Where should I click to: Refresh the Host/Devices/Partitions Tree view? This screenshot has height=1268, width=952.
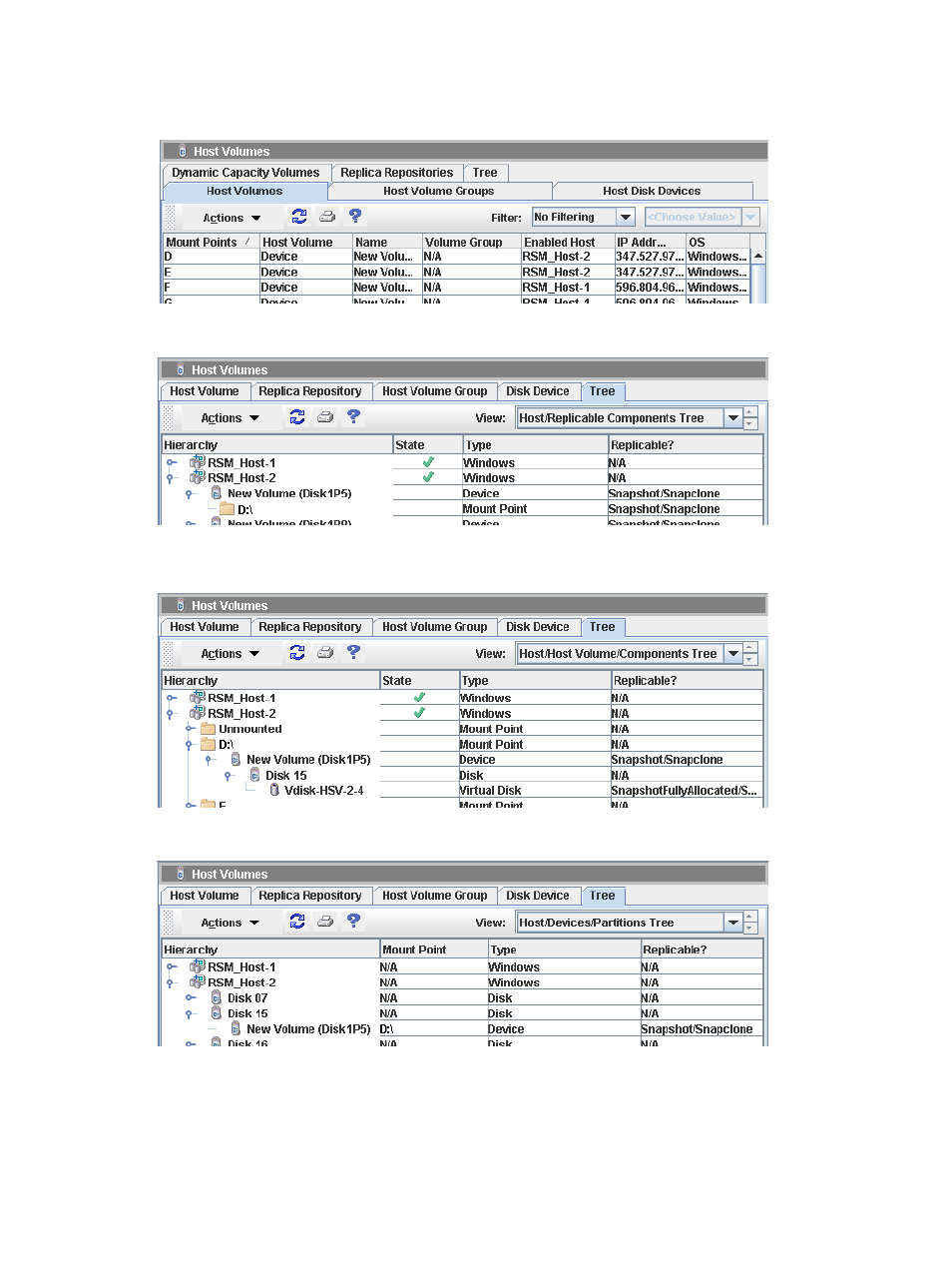pos(297,921)
